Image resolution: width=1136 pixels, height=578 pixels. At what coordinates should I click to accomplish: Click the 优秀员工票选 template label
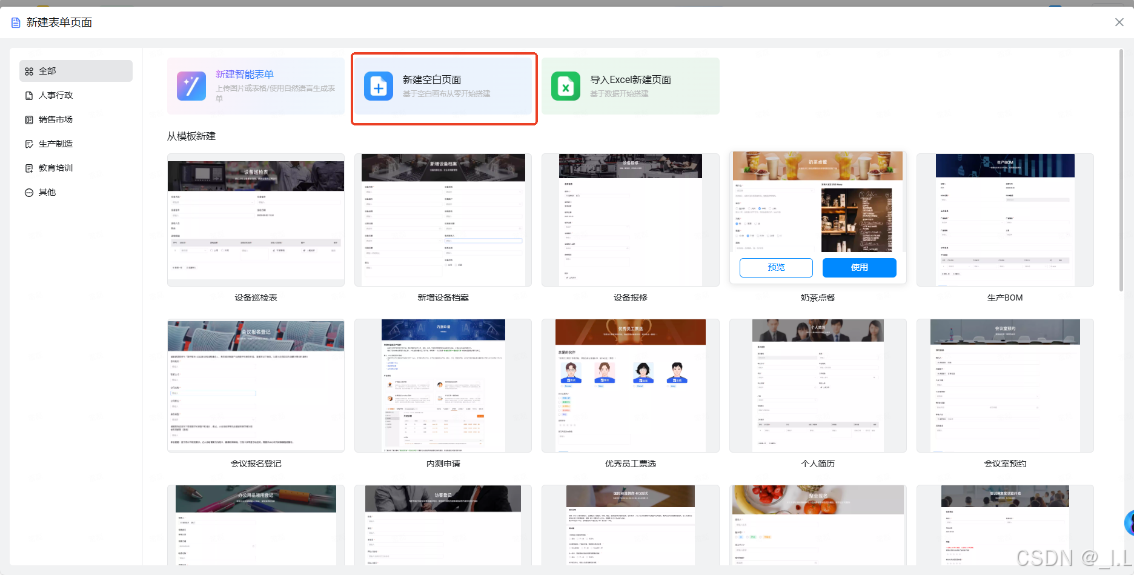(x=630, y=464)
